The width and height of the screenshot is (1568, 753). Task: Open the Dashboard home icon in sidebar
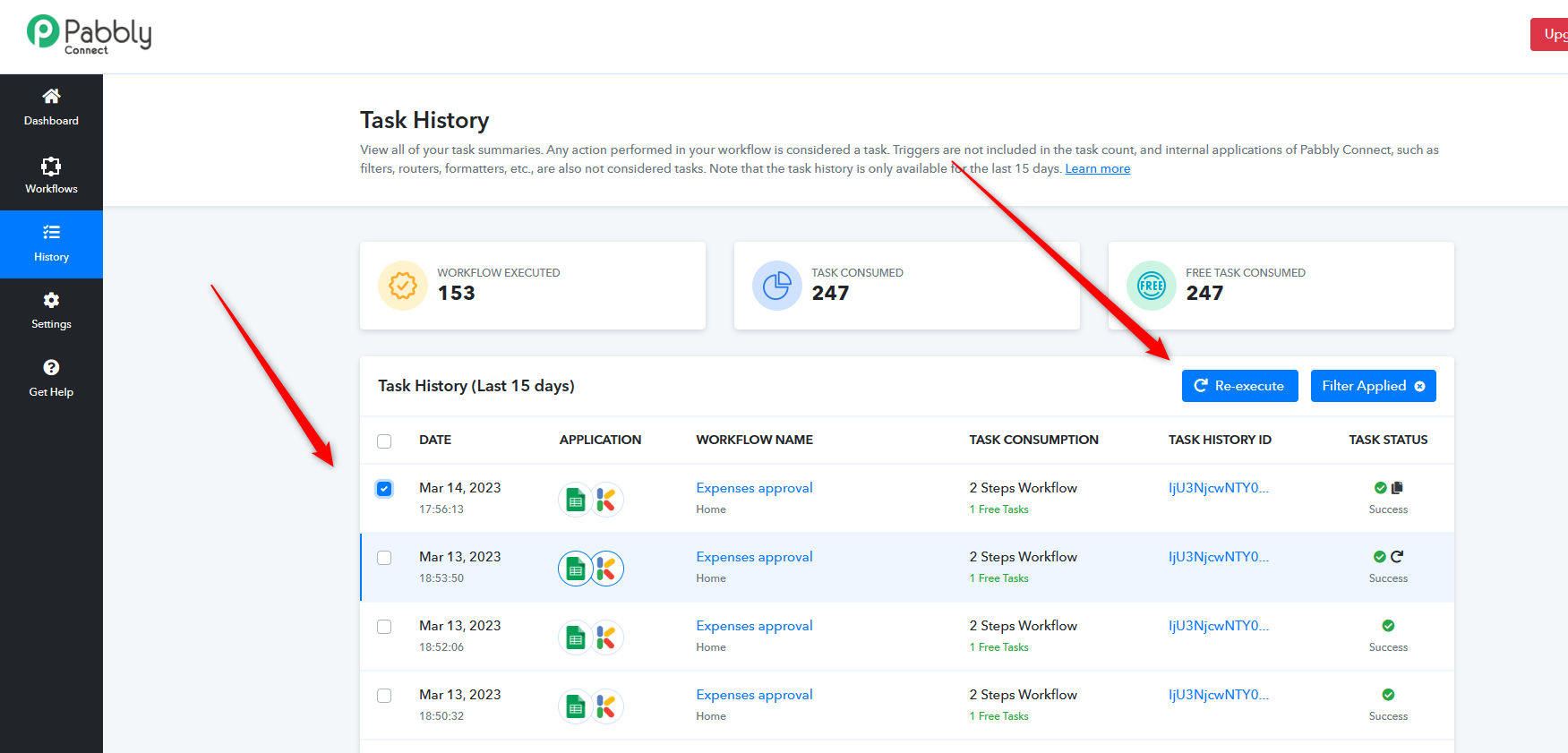[x=51, y=96]
